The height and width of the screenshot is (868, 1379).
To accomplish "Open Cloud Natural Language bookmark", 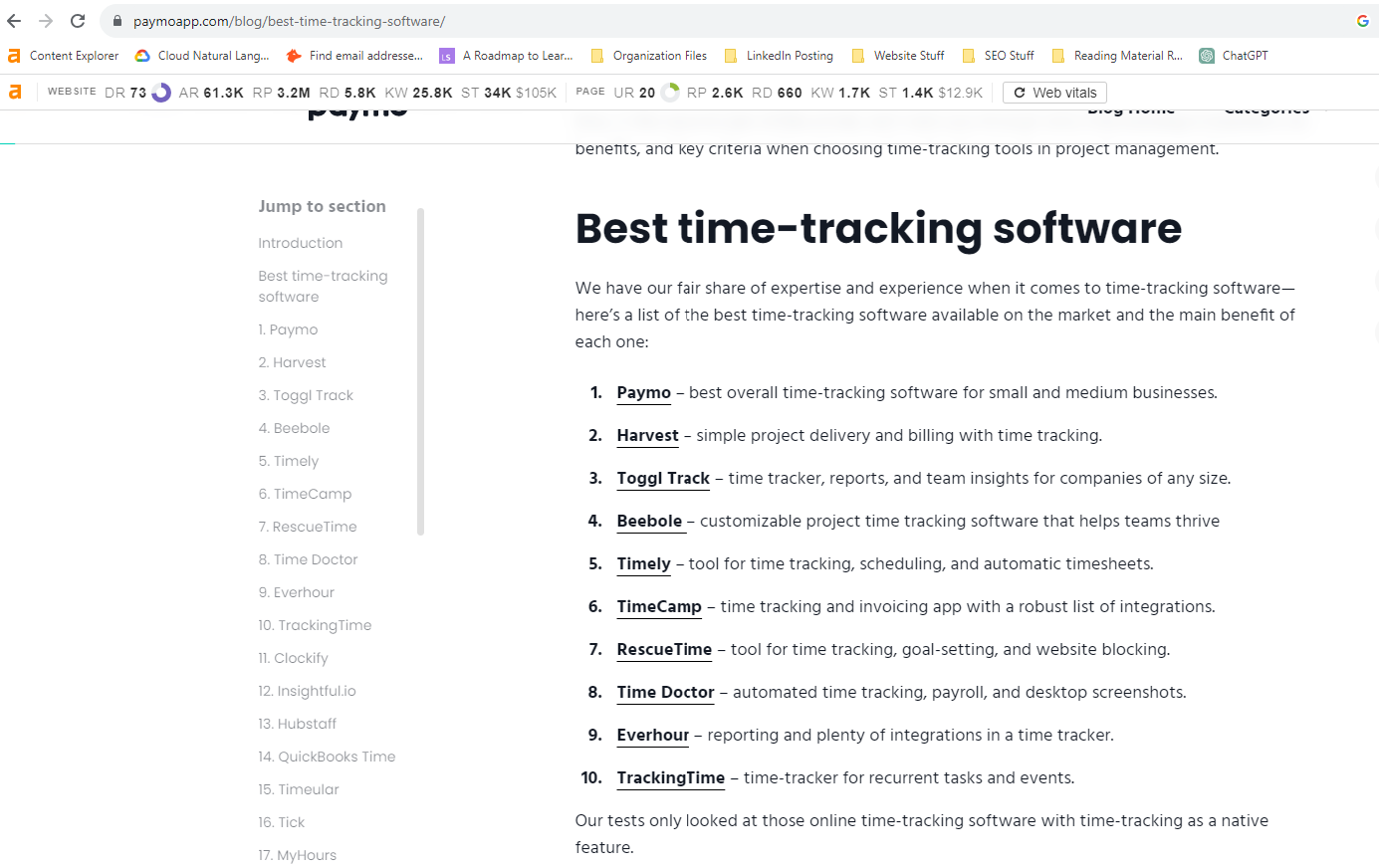I will coord(202,56).
